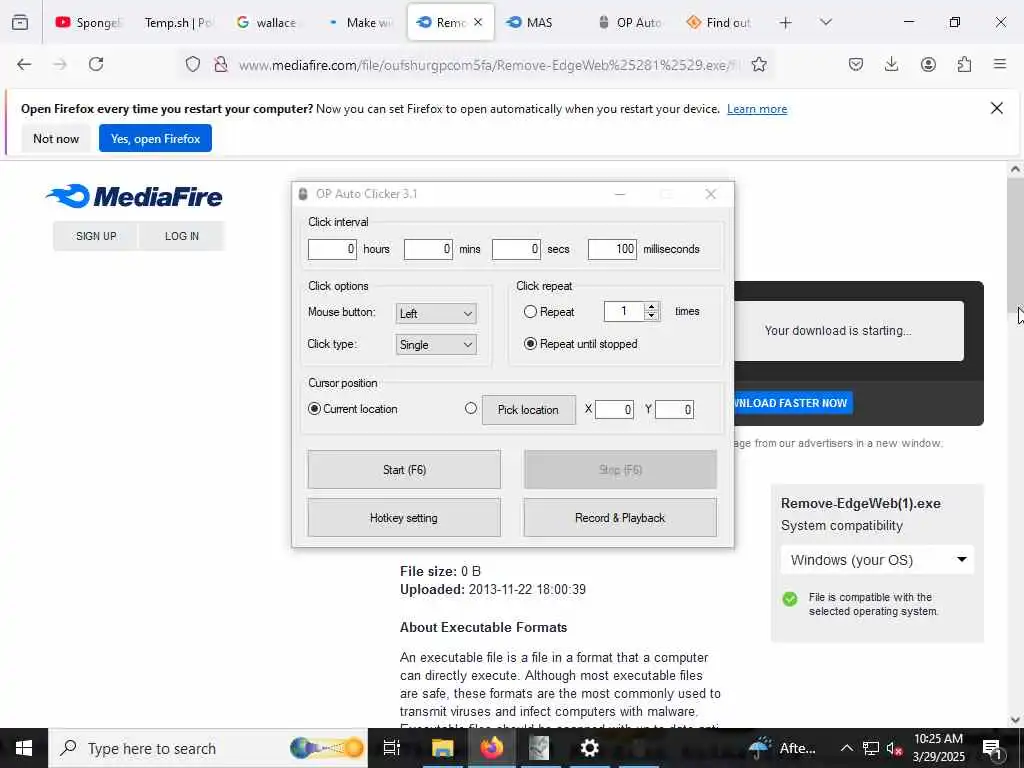1024x768 pixels.
Task: Dismiss the Firefox startup notification bar
Action: (997, 108)
